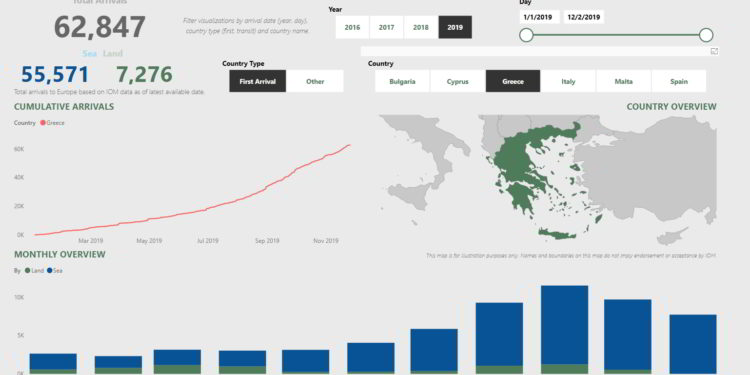Select year 2018 filter
Image resolution: width=750 pixels, height=375 pixels.
click(421, 27)
